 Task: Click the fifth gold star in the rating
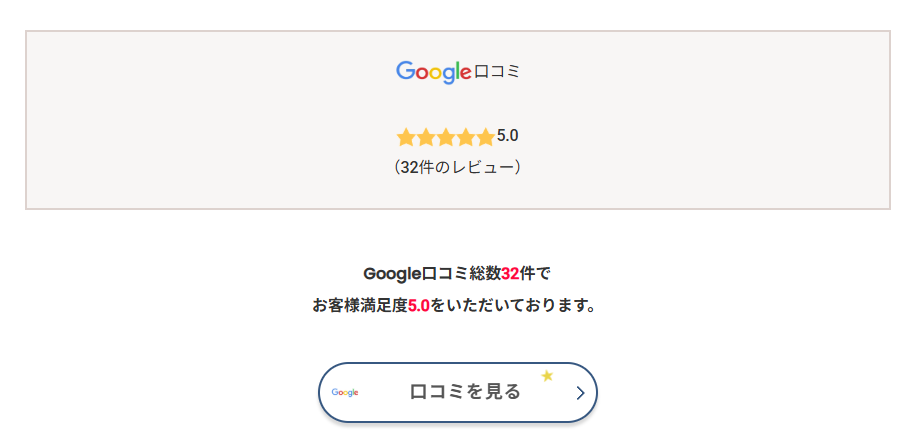(x=485, y=138)
